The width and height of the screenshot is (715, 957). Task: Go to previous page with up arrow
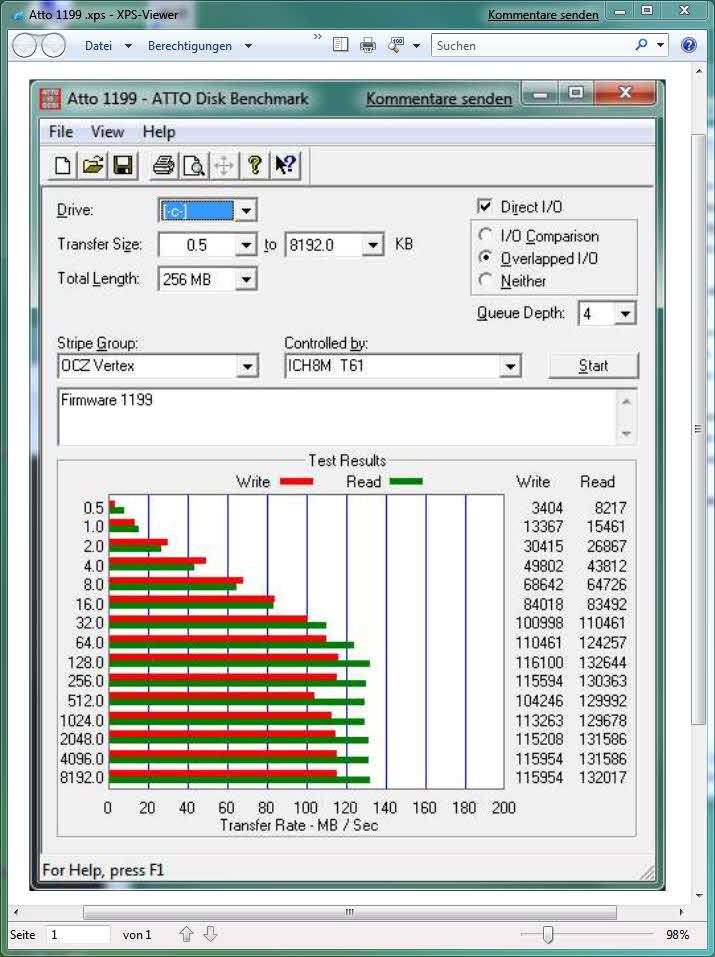[186, 934]
